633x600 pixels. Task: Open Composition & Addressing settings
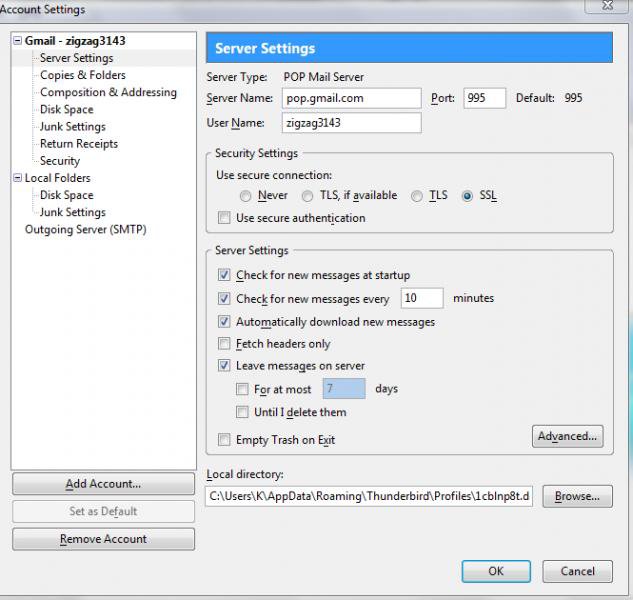(108, 92)
